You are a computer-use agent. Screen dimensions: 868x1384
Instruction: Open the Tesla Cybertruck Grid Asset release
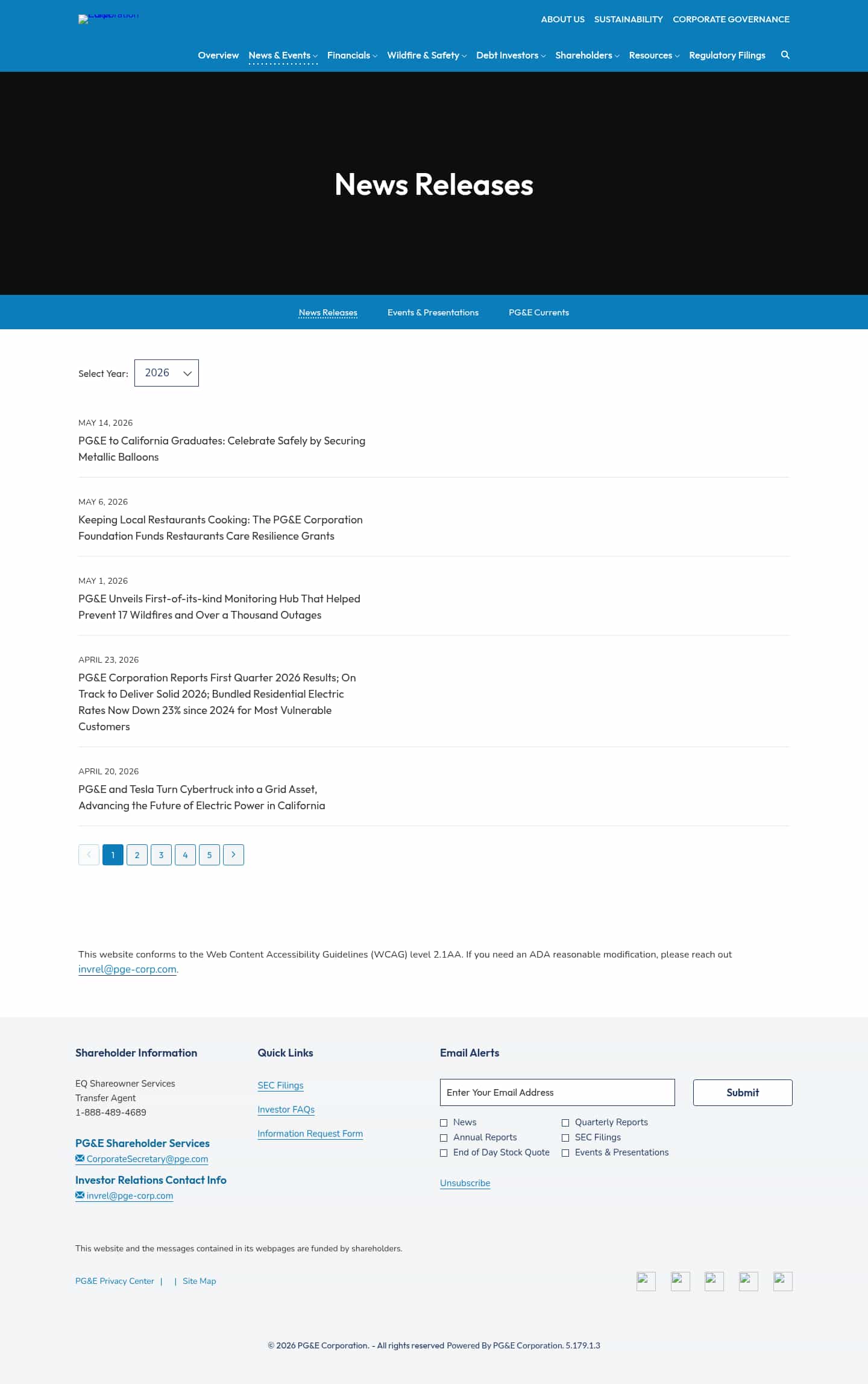(x=202, y=797)
